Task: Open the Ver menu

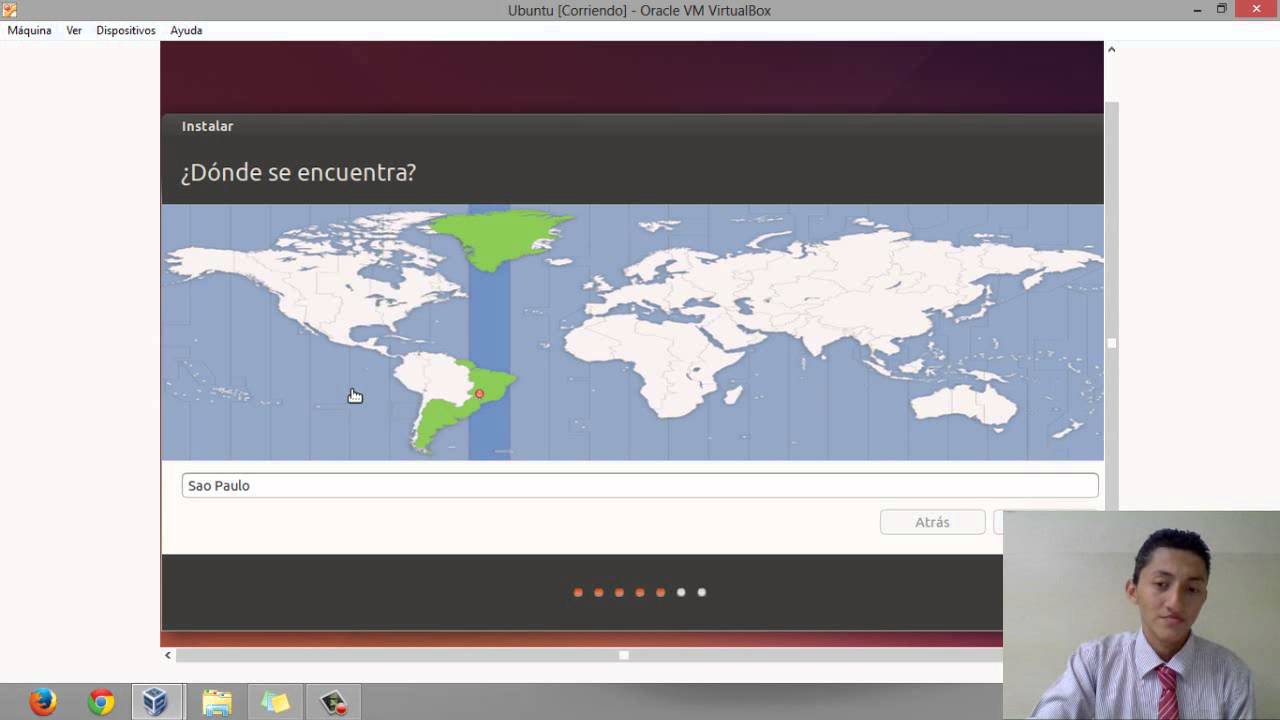Action: tap(74, 30)
